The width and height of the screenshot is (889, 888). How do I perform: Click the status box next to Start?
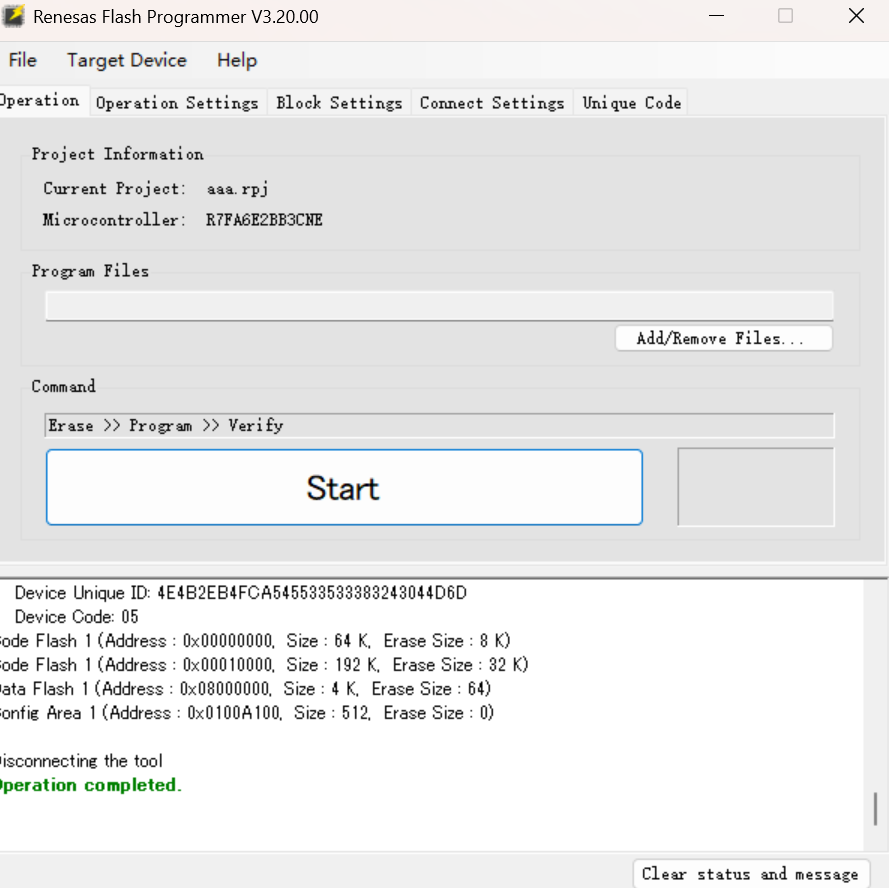[756, 487]
